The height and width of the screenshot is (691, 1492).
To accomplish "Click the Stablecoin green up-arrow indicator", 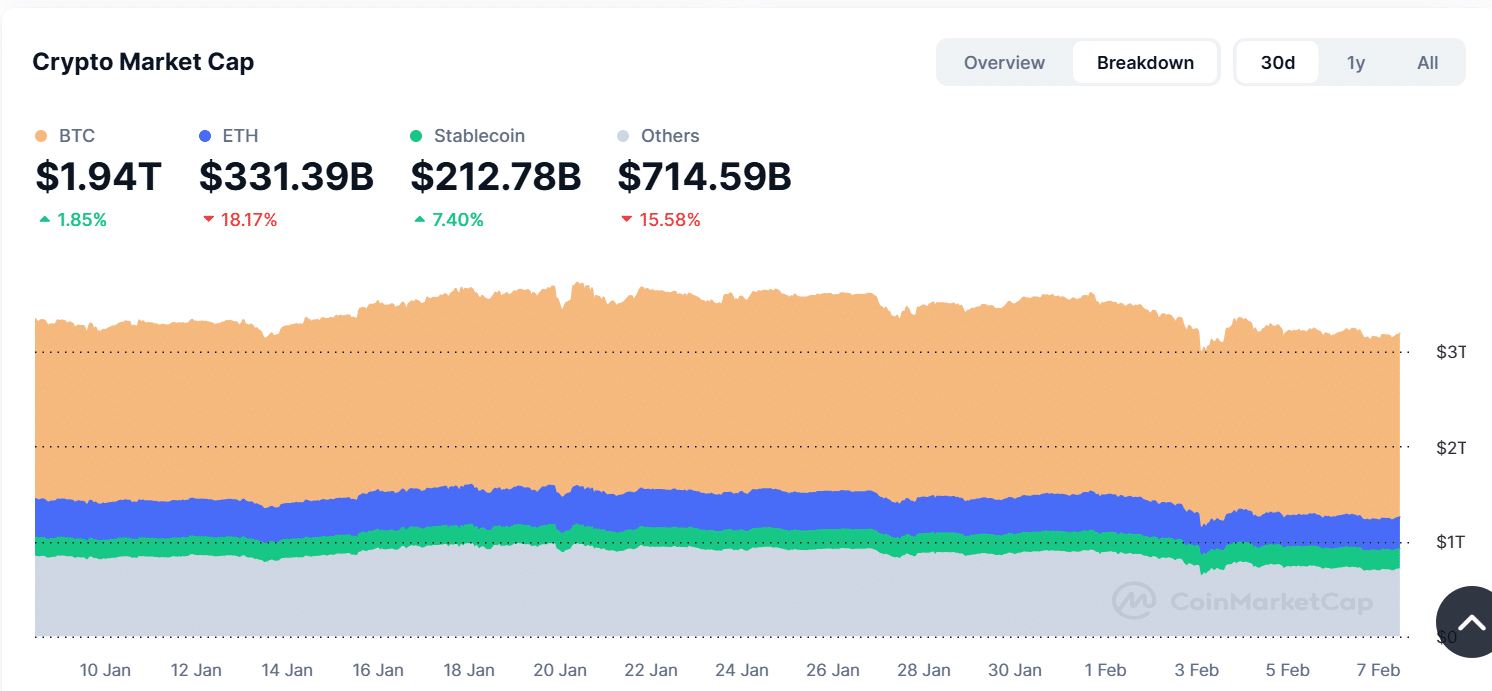I will [x=420, y=220].
